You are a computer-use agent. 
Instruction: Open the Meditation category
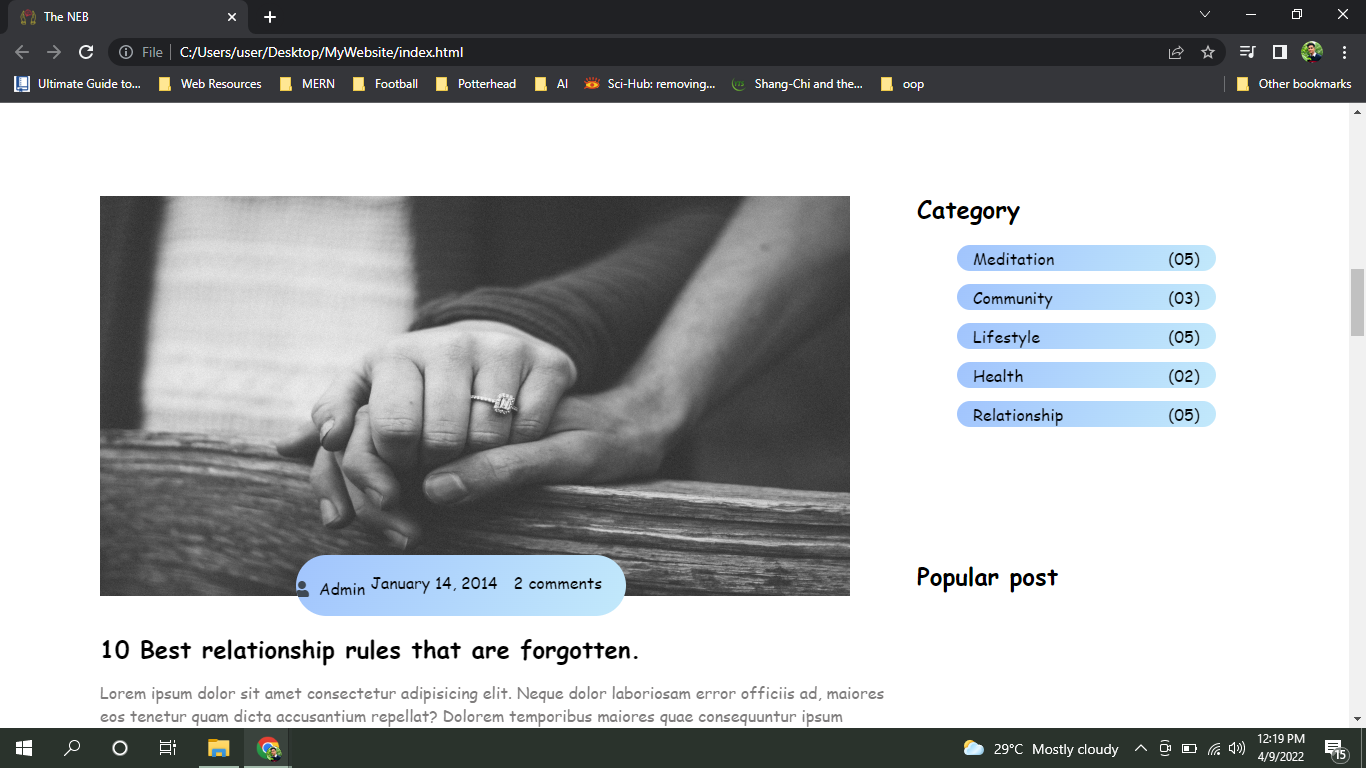coord(1012,258)
